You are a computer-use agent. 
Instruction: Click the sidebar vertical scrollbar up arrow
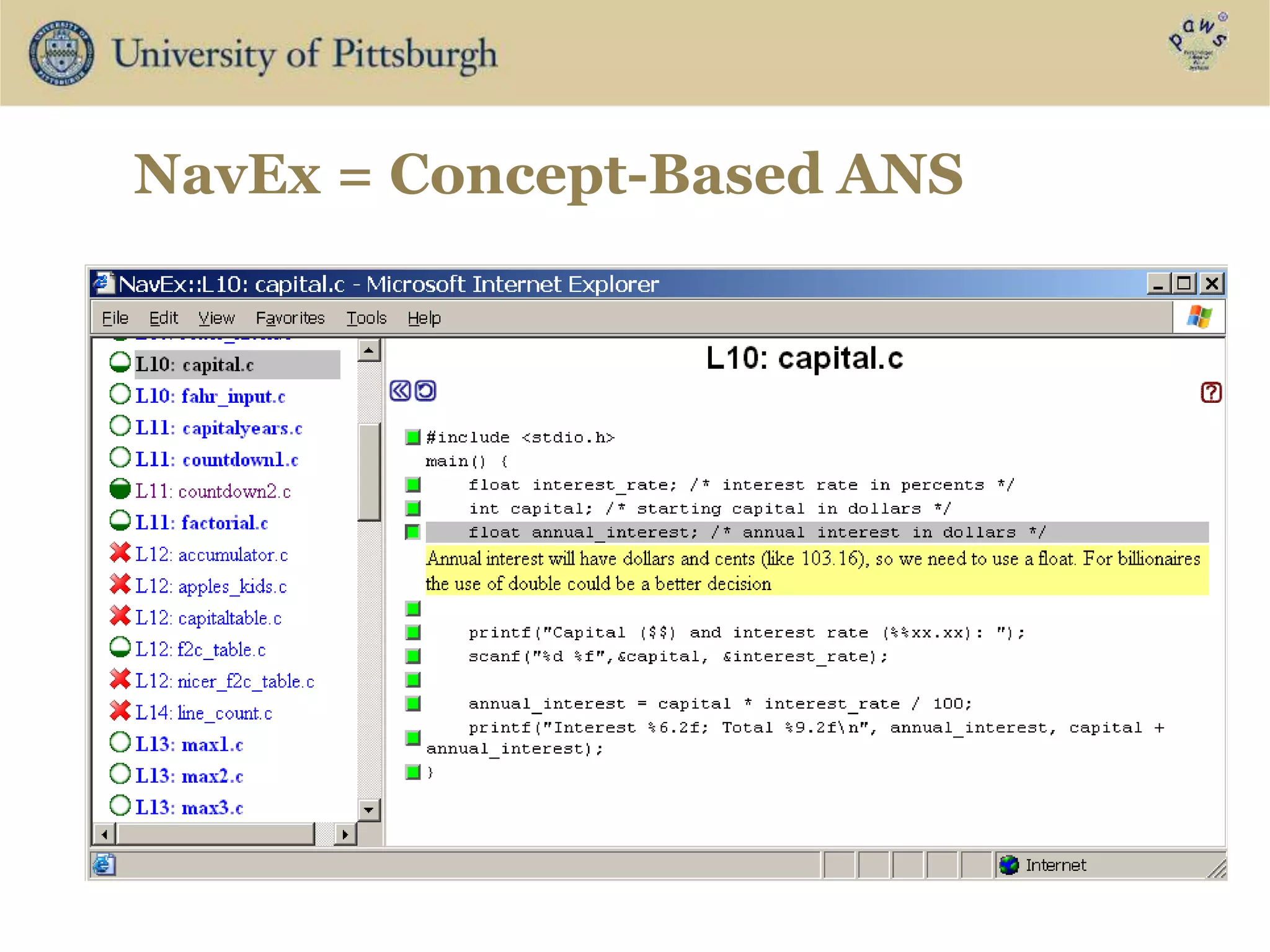tap(369, 351)
